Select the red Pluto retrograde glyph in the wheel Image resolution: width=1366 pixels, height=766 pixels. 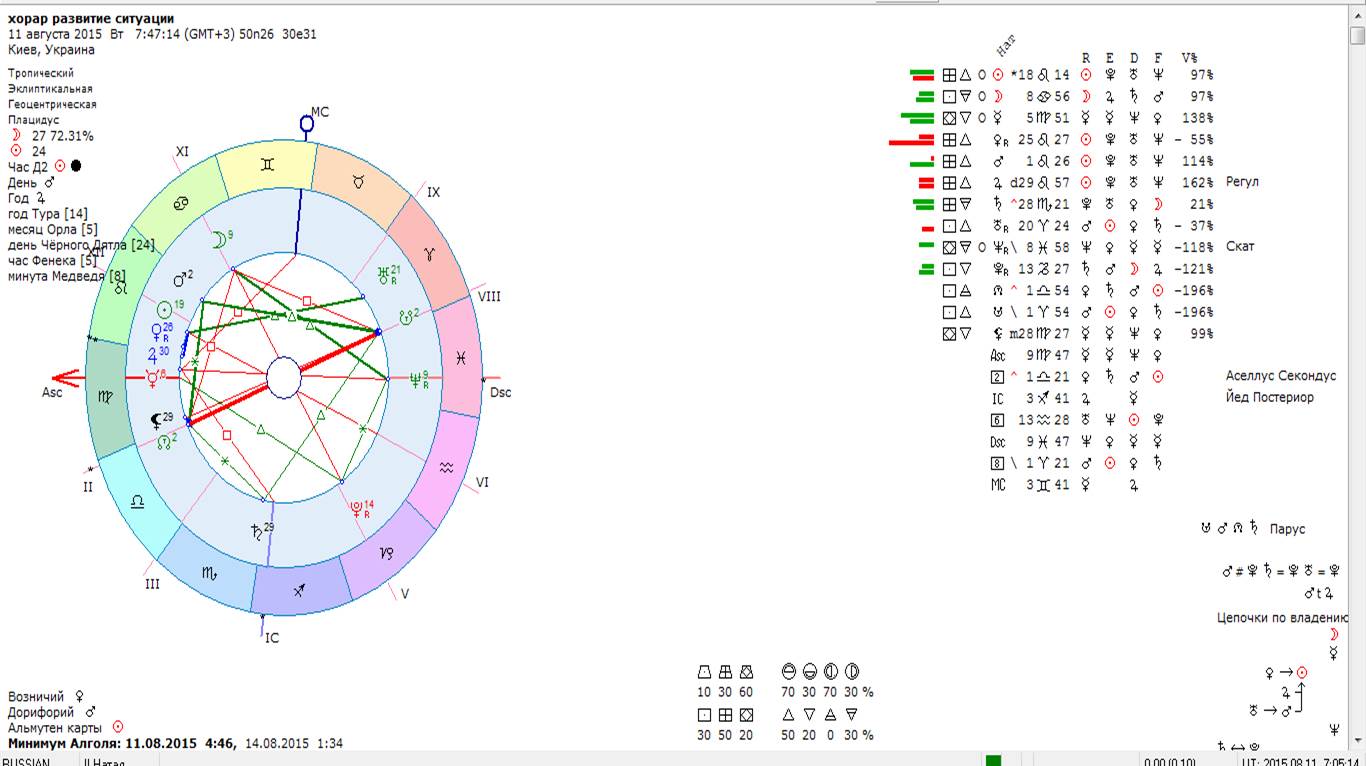pyautogui.click(x=356, y=509)
